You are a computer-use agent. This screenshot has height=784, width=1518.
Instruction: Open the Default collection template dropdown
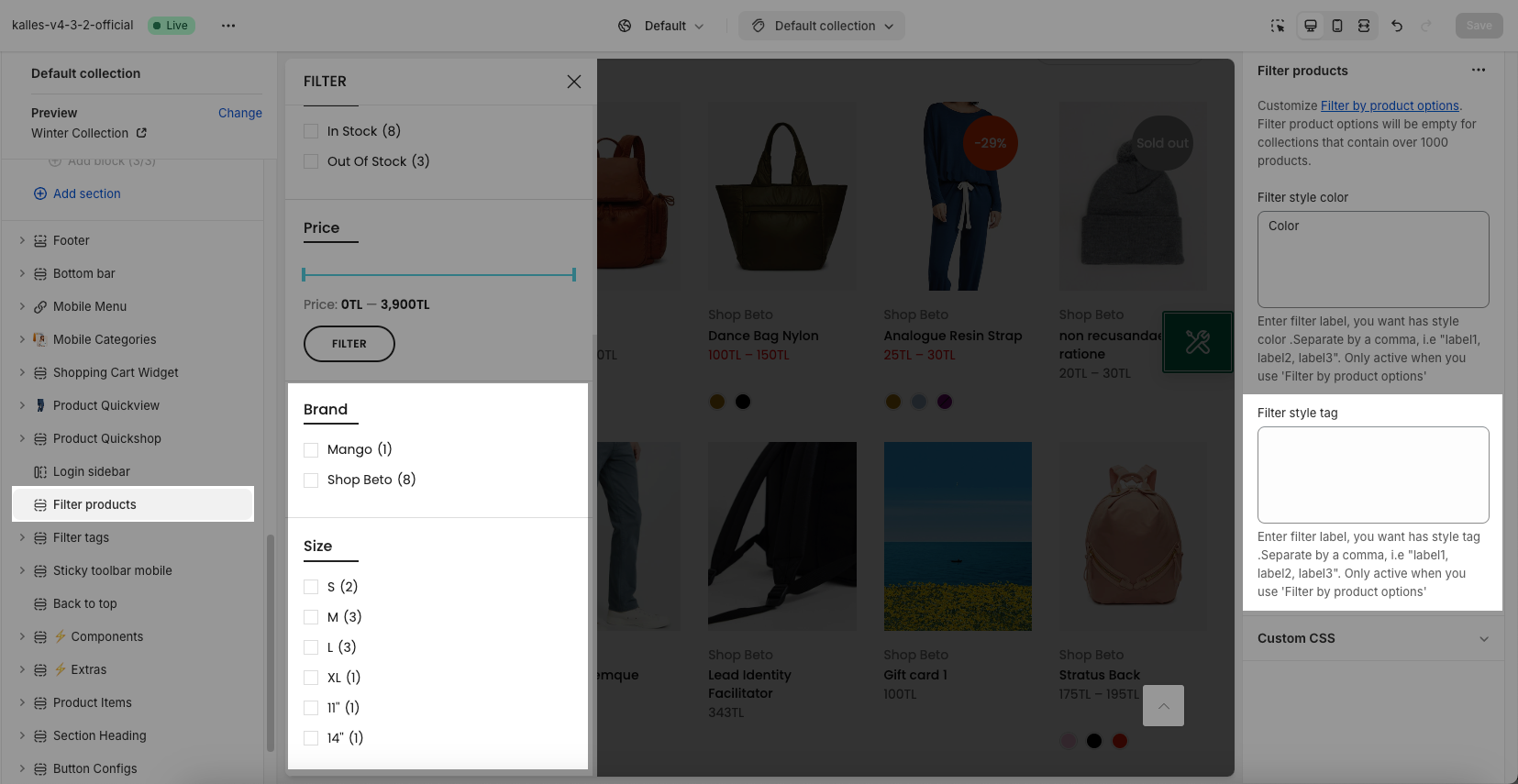[x=822, y=26]
